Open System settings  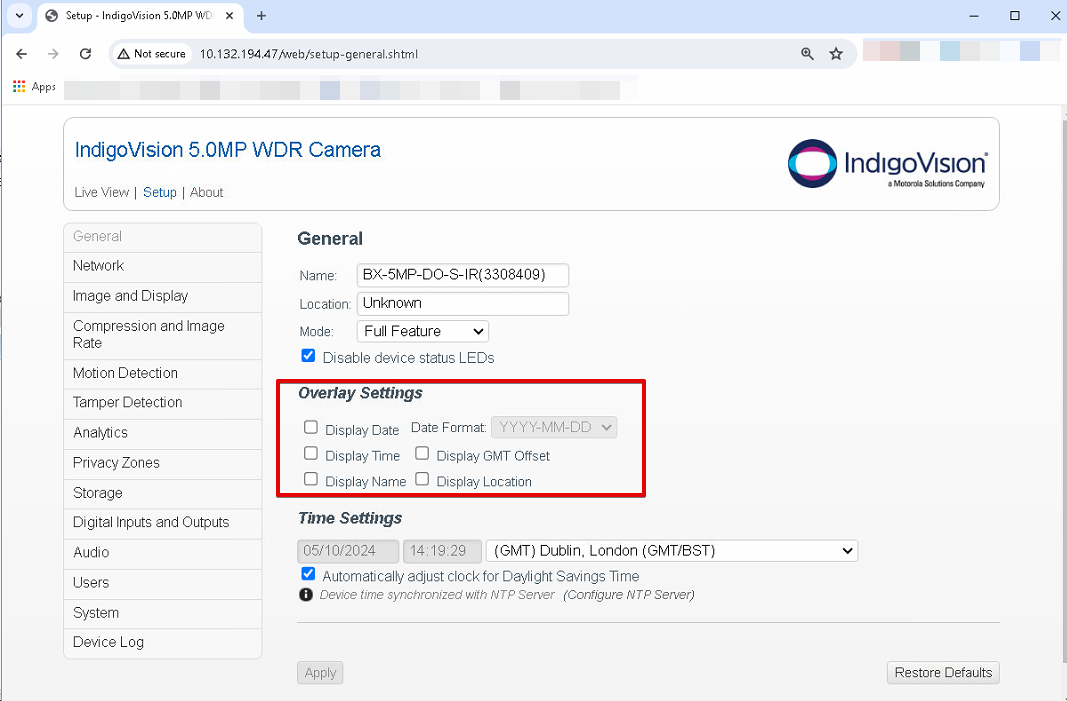click(163, 613)
